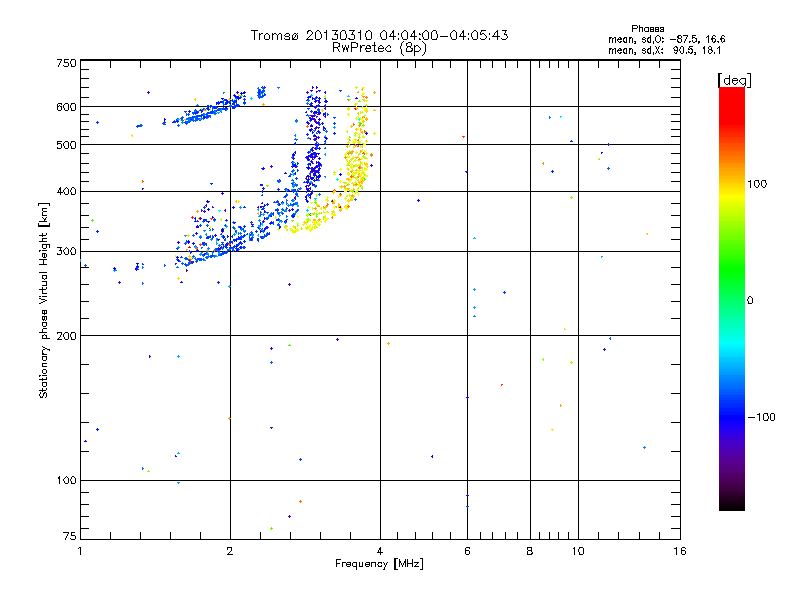Image resolution: width=800 pixels, height=600 pixels.
Task: Click y-axis tick label '300'
Action: point(66,252)
